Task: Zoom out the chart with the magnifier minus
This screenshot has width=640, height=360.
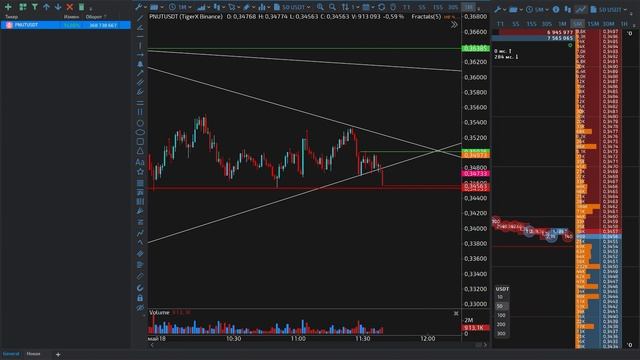Action: (x=333, y=7)
